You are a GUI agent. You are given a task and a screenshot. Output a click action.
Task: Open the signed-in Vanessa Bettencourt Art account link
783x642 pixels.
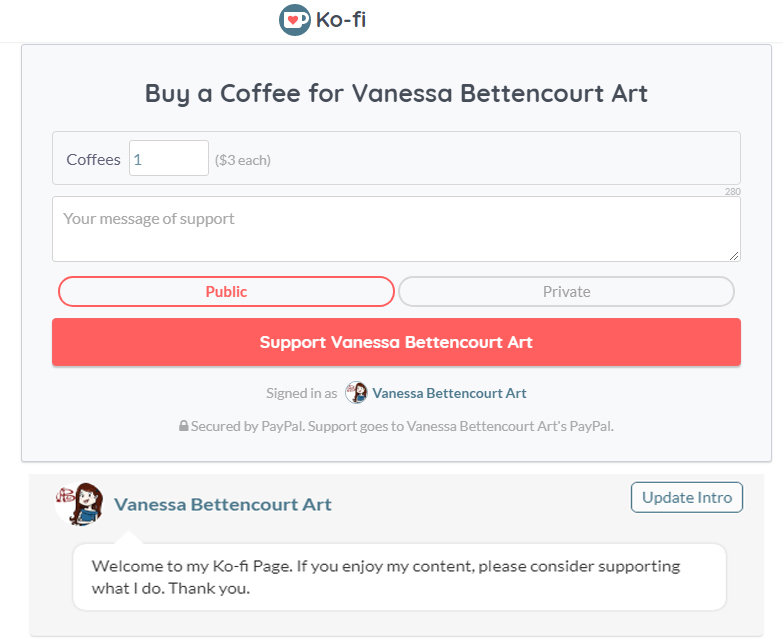(449, 393)
